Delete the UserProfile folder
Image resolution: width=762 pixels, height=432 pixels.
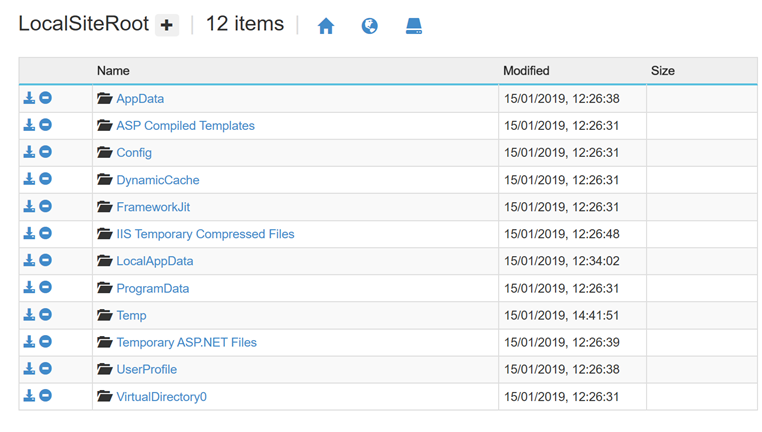pyautogui.click(x=45, y=369)
